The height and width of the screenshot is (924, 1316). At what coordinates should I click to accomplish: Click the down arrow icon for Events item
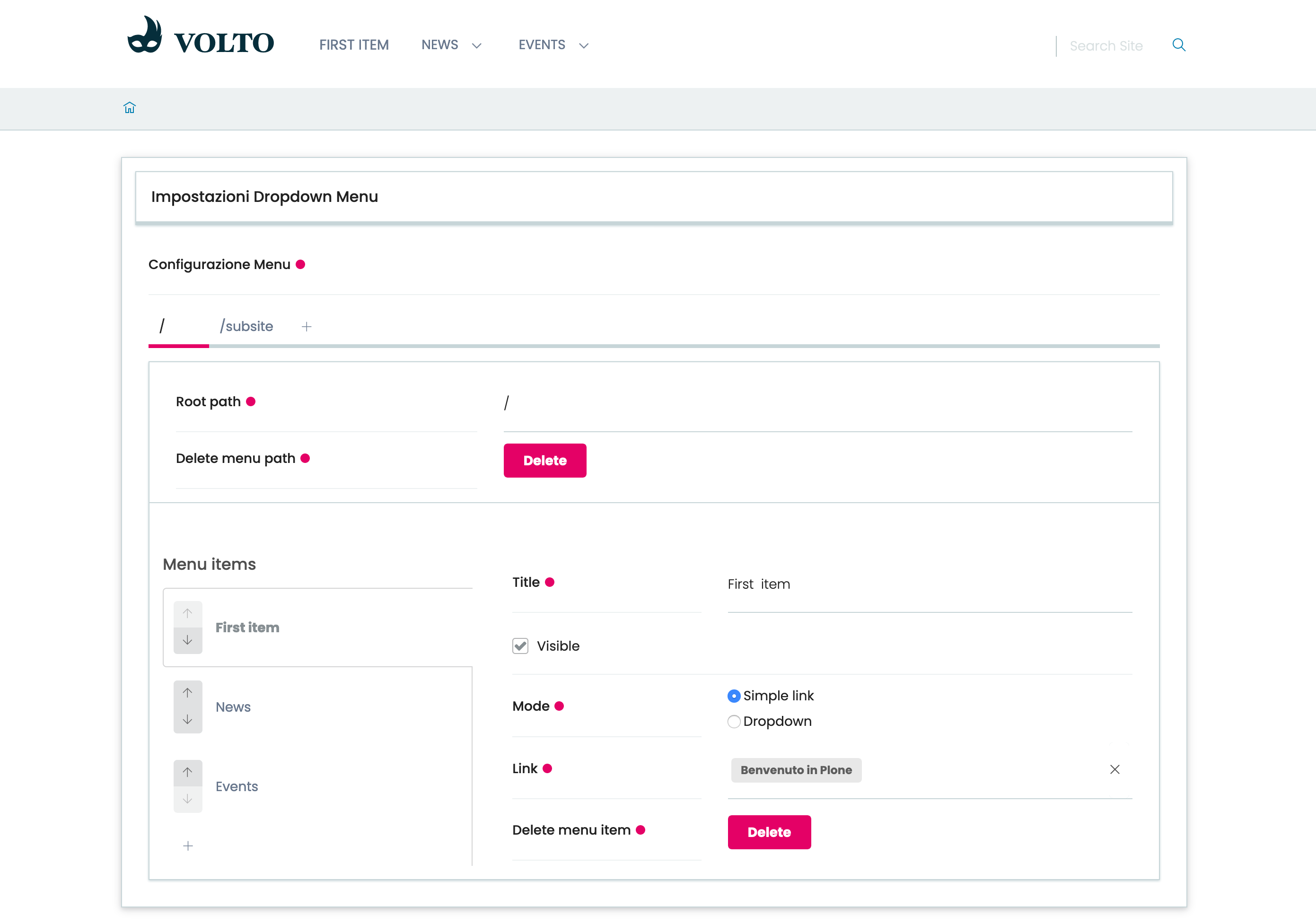(x=188, y=799)
